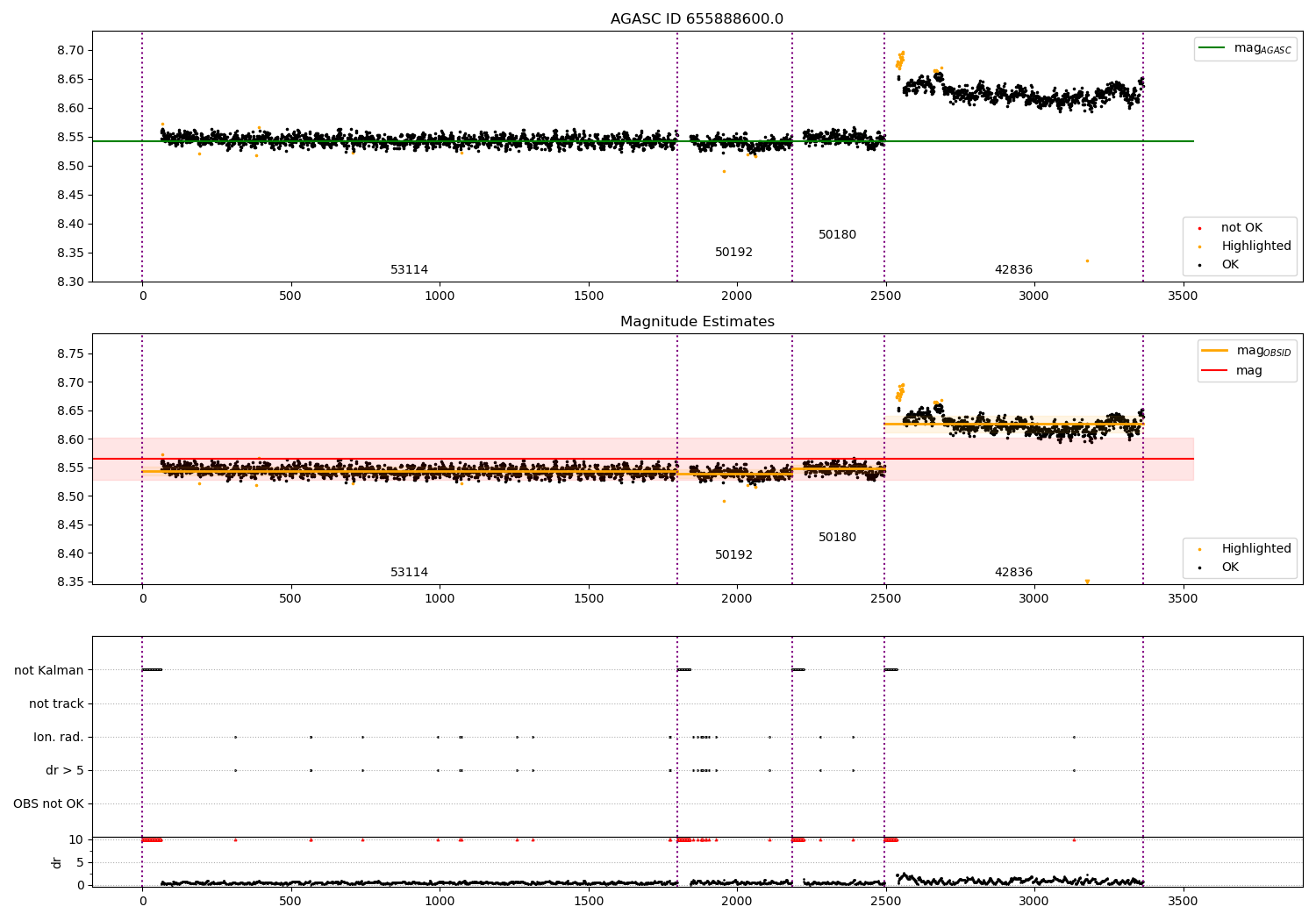Click the title 'AGASC ID 655888600.0'
The height and width of the screenshot is (921, 1316).
(697, 19)
